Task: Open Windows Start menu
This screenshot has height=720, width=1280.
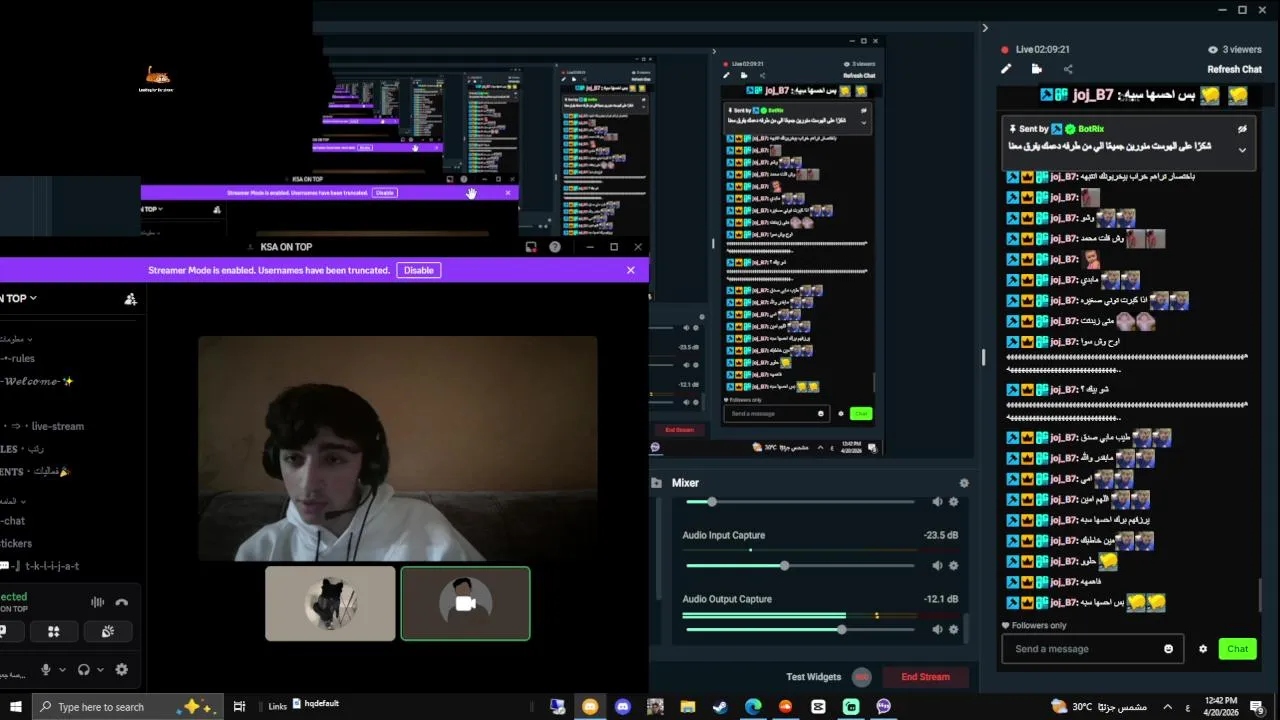Action: tap(16, 706)
